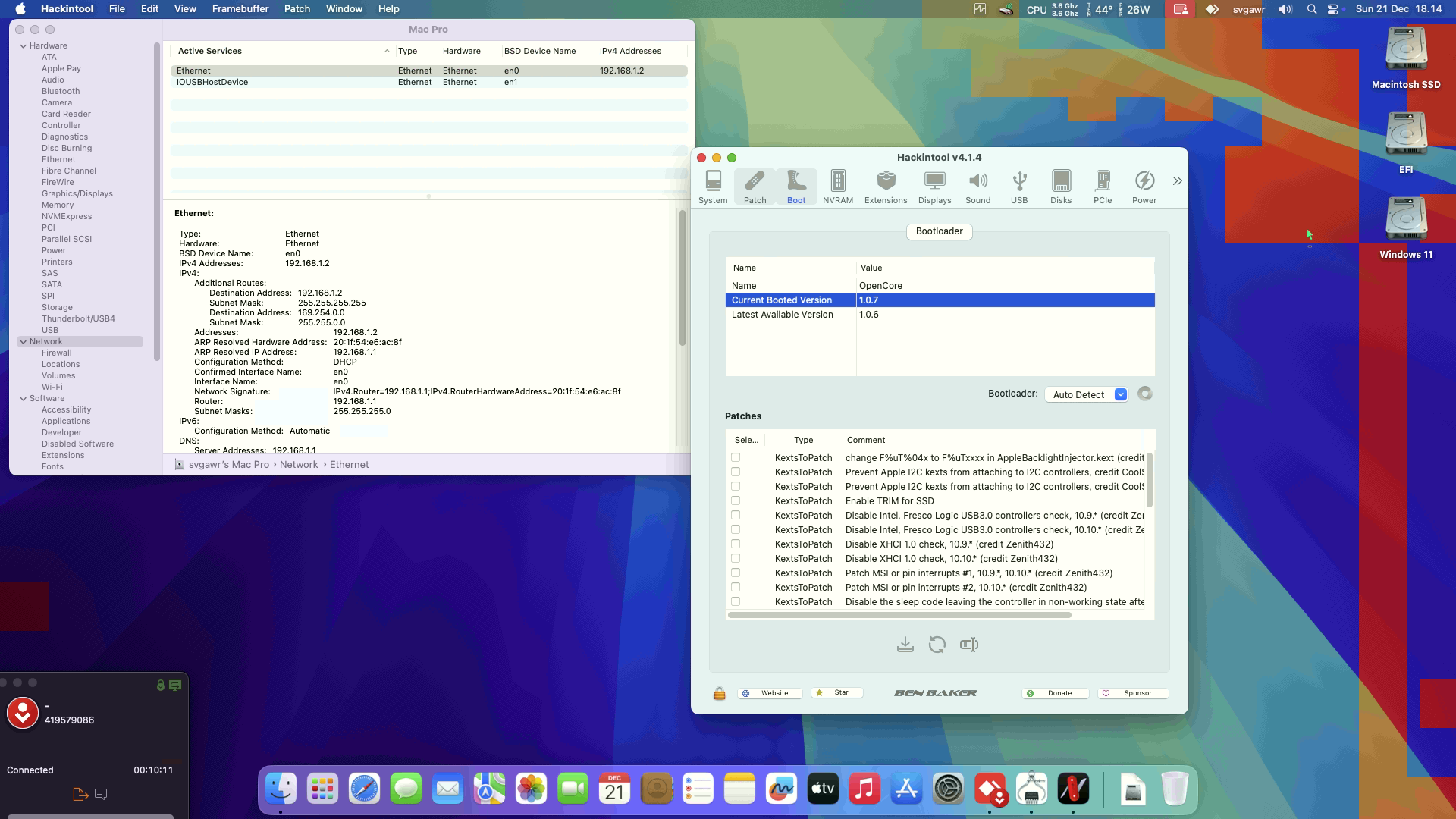Open the System tab in Hackintool
This screenshot has width=1456, height=819.
[713, 187]
